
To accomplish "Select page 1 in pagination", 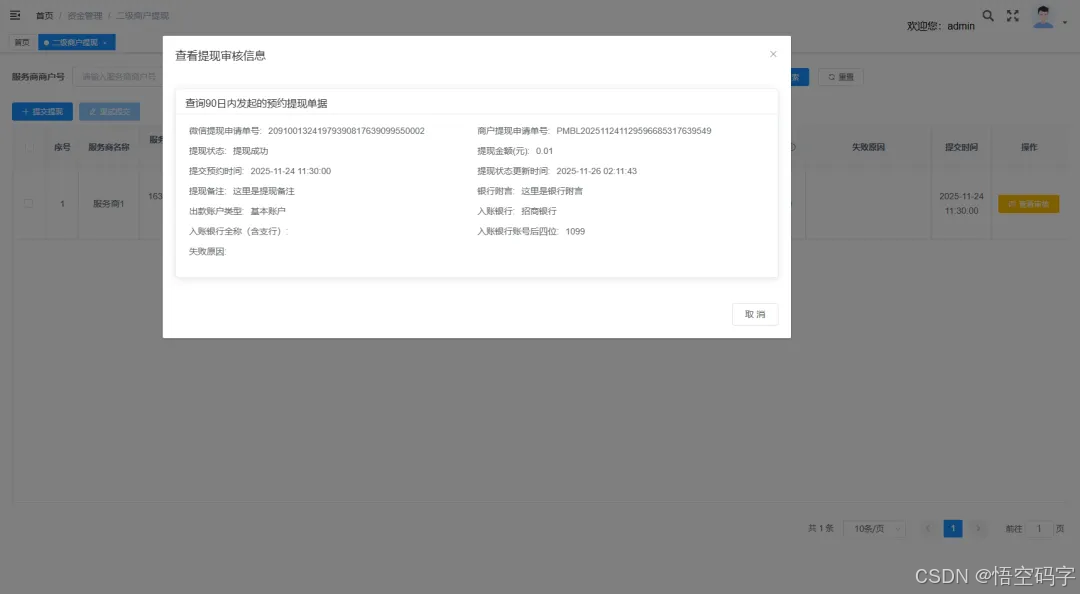I will (x=953, y=529).
